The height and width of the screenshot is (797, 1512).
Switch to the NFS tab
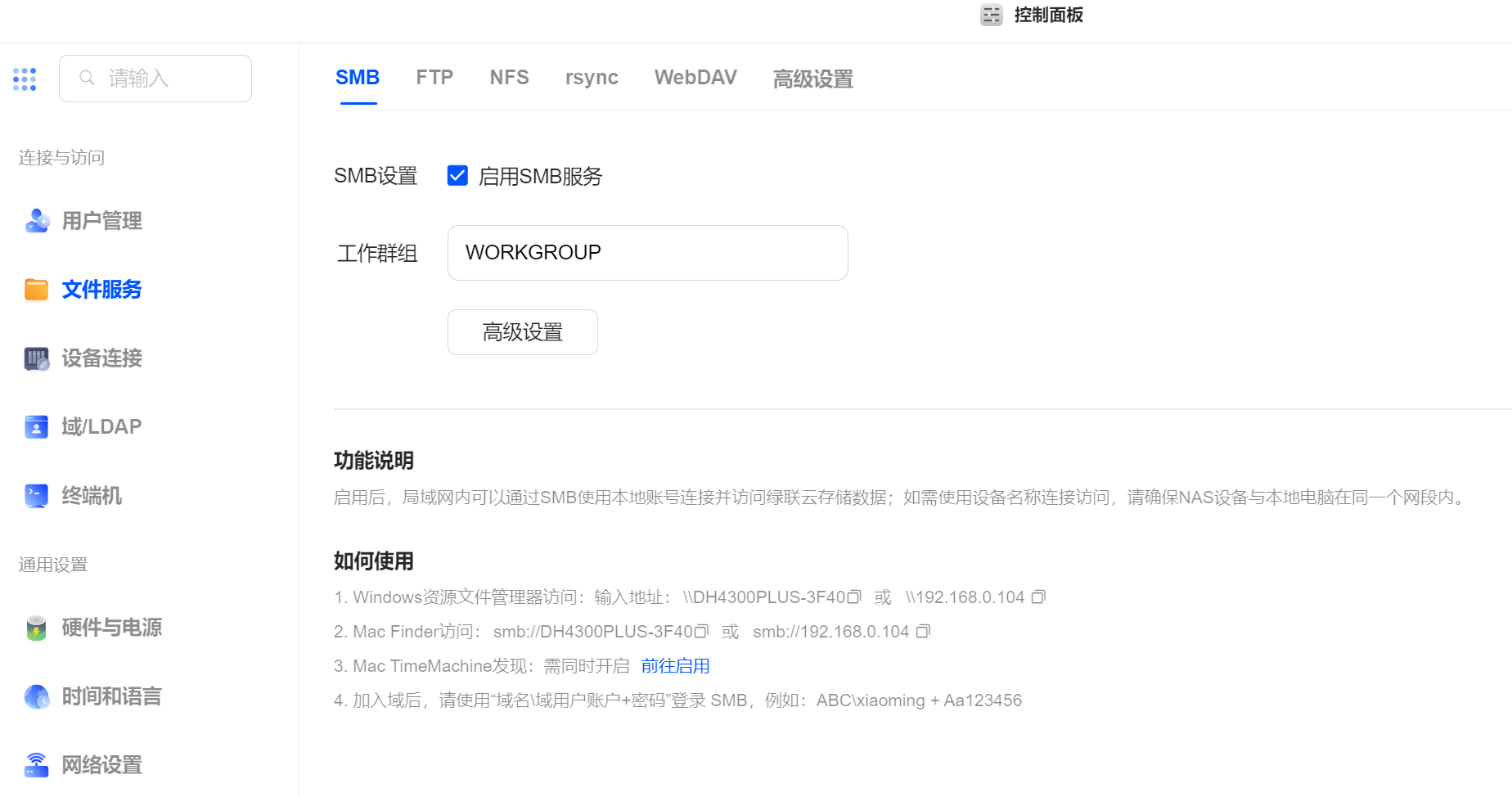pos(509,78)
